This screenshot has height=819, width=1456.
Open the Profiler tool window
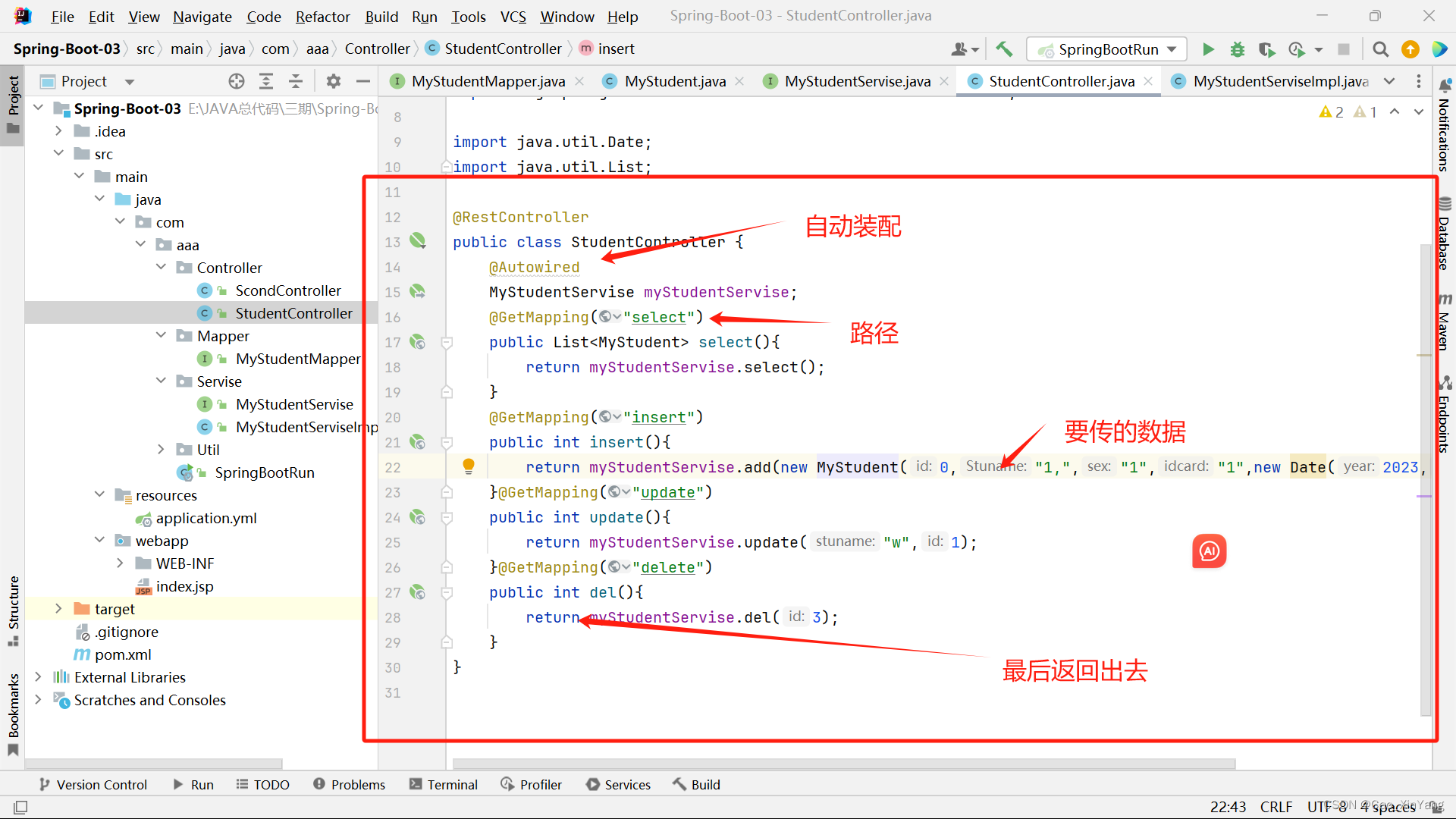(531, 784)
